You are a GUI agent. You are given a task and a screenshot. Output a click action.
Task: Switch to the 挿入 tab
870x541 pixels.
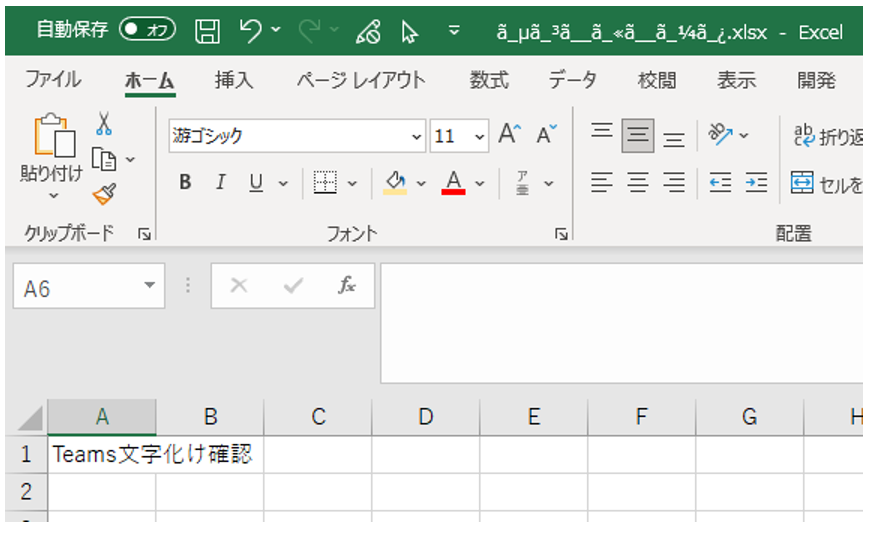(x=234, y=80)
